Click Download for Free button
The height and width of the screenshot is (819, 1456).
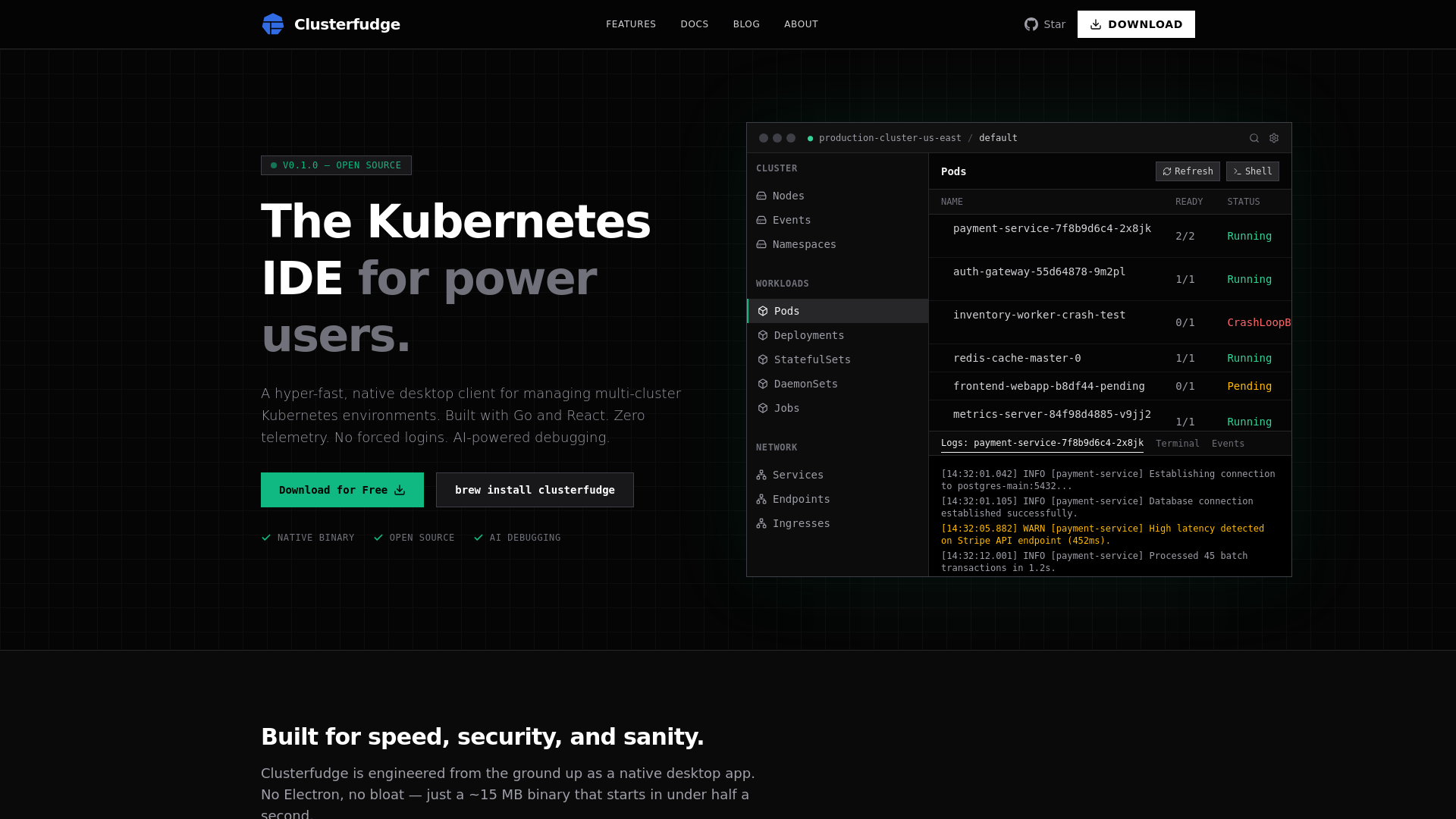click(x=342, y=490)
